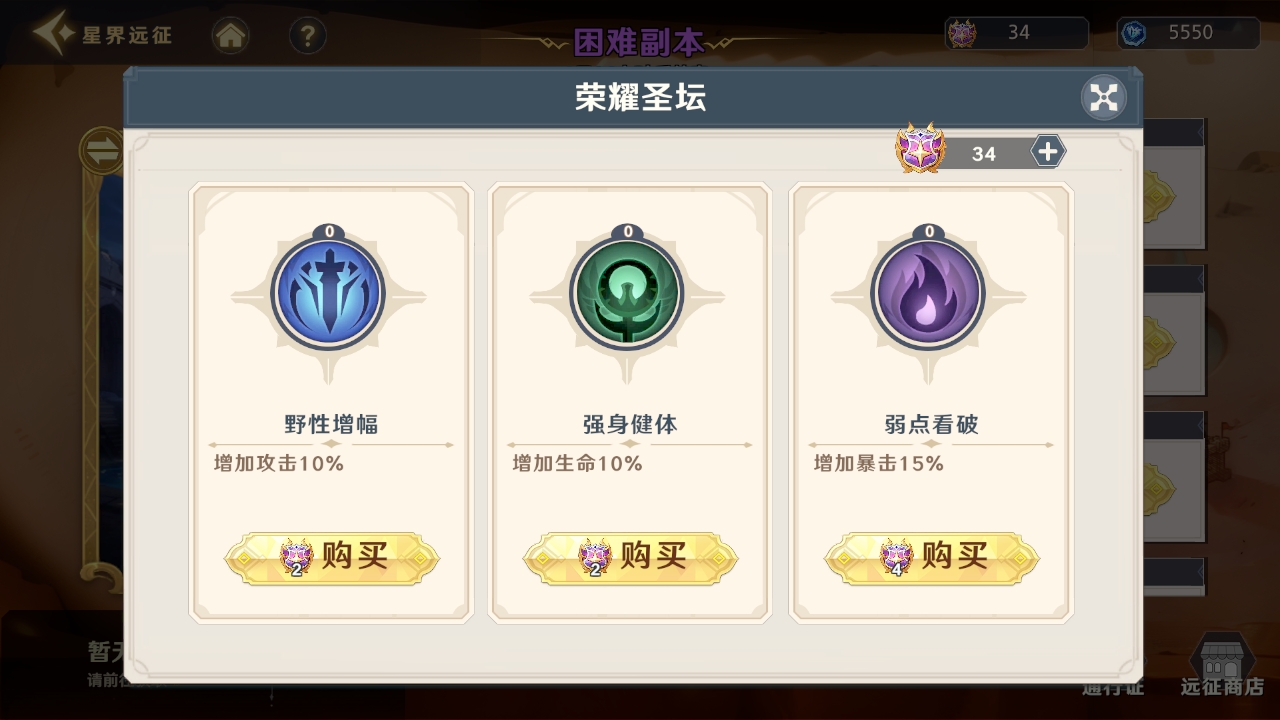Tap the purple flame 弱点看破 icon
Viewport: 1280px width, 720px height.
(x=928, y=294)
